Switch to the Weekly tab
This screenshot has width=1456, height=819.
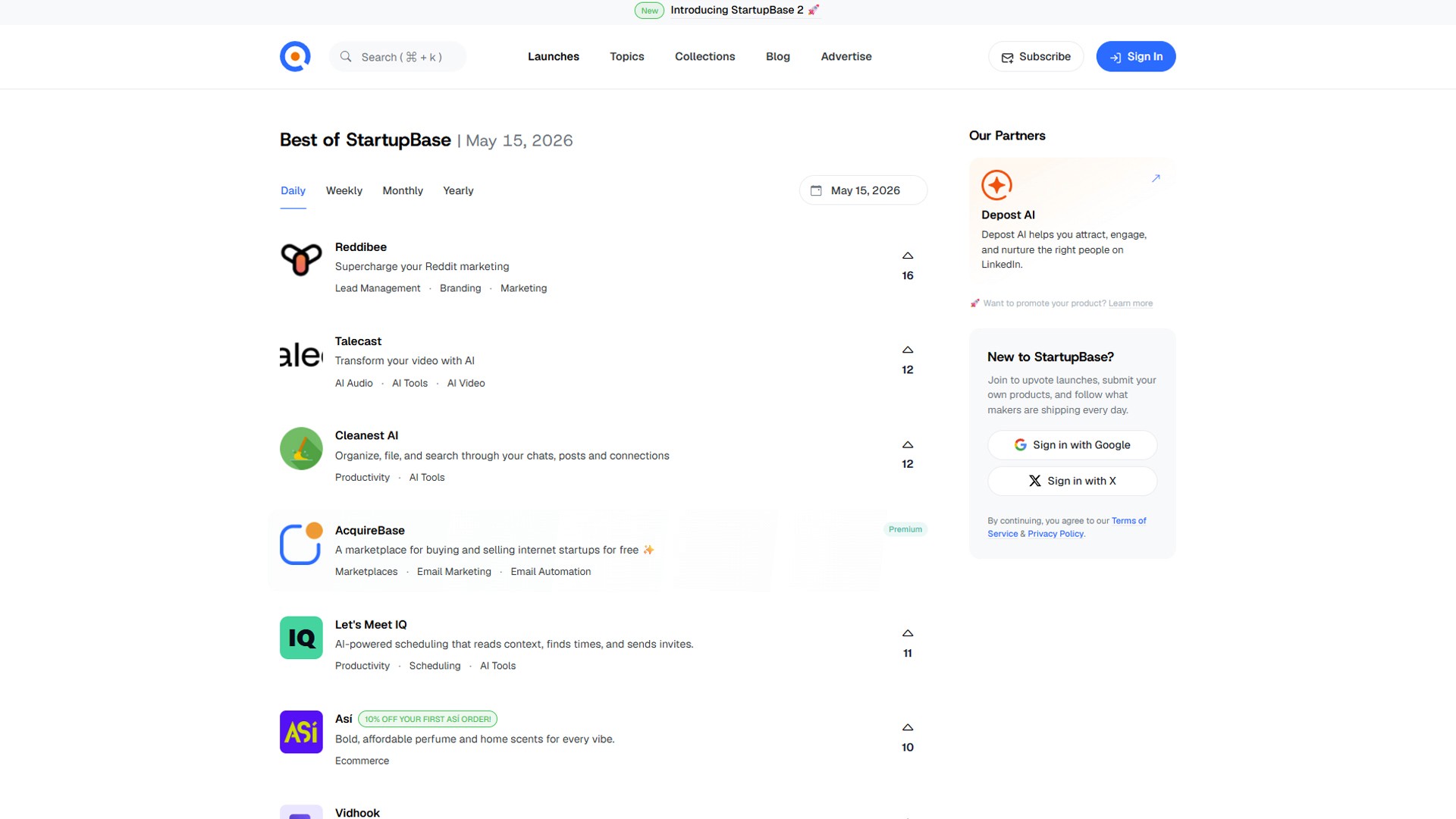(344, 190)
